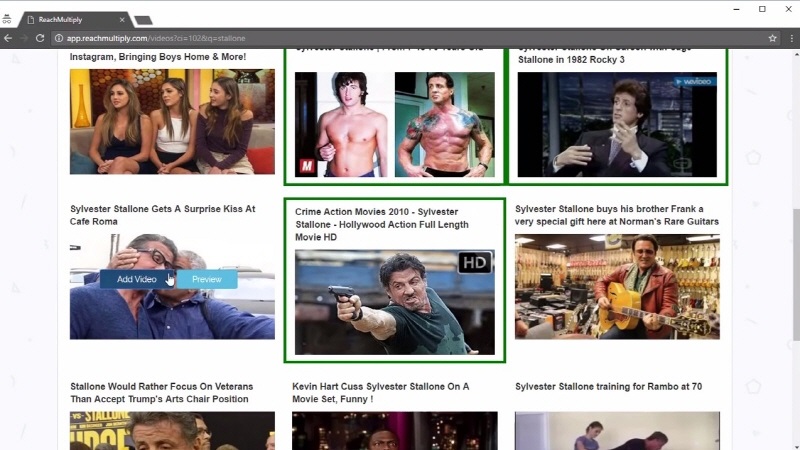The height and width of the screenshot is (450, 800).
Task: Open thumbnail of three women on couch
Action: [x=172, y=122]
